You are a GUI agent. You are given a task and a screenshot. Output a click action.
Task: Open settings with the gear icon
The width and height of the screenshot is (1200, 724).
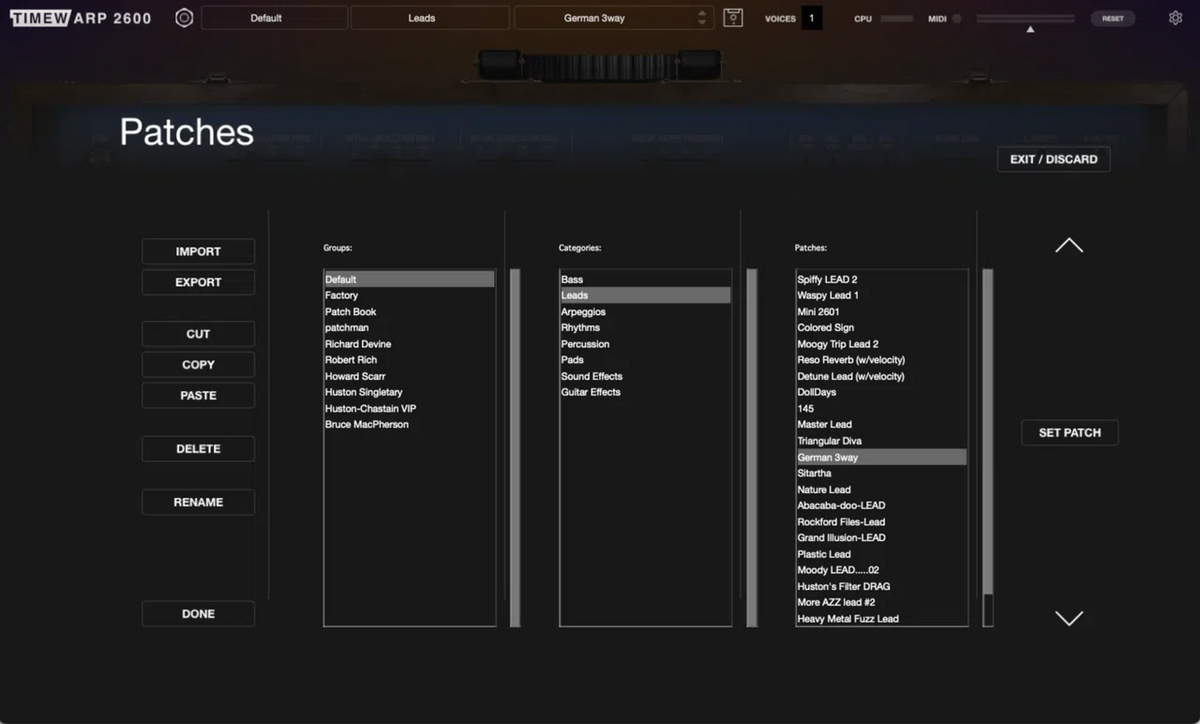(1175, 18)
